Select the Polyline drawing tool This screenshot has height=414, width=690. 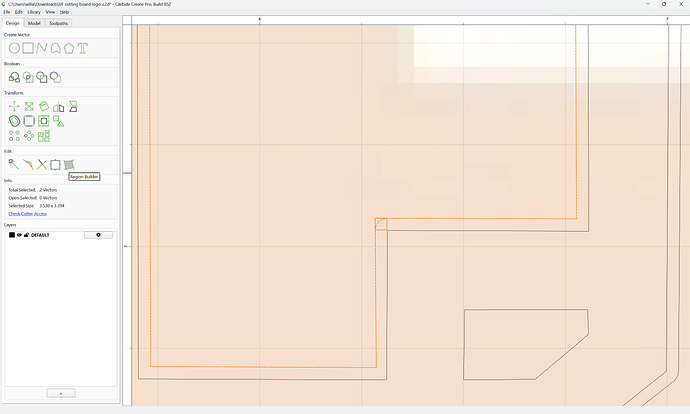(42, 48)
